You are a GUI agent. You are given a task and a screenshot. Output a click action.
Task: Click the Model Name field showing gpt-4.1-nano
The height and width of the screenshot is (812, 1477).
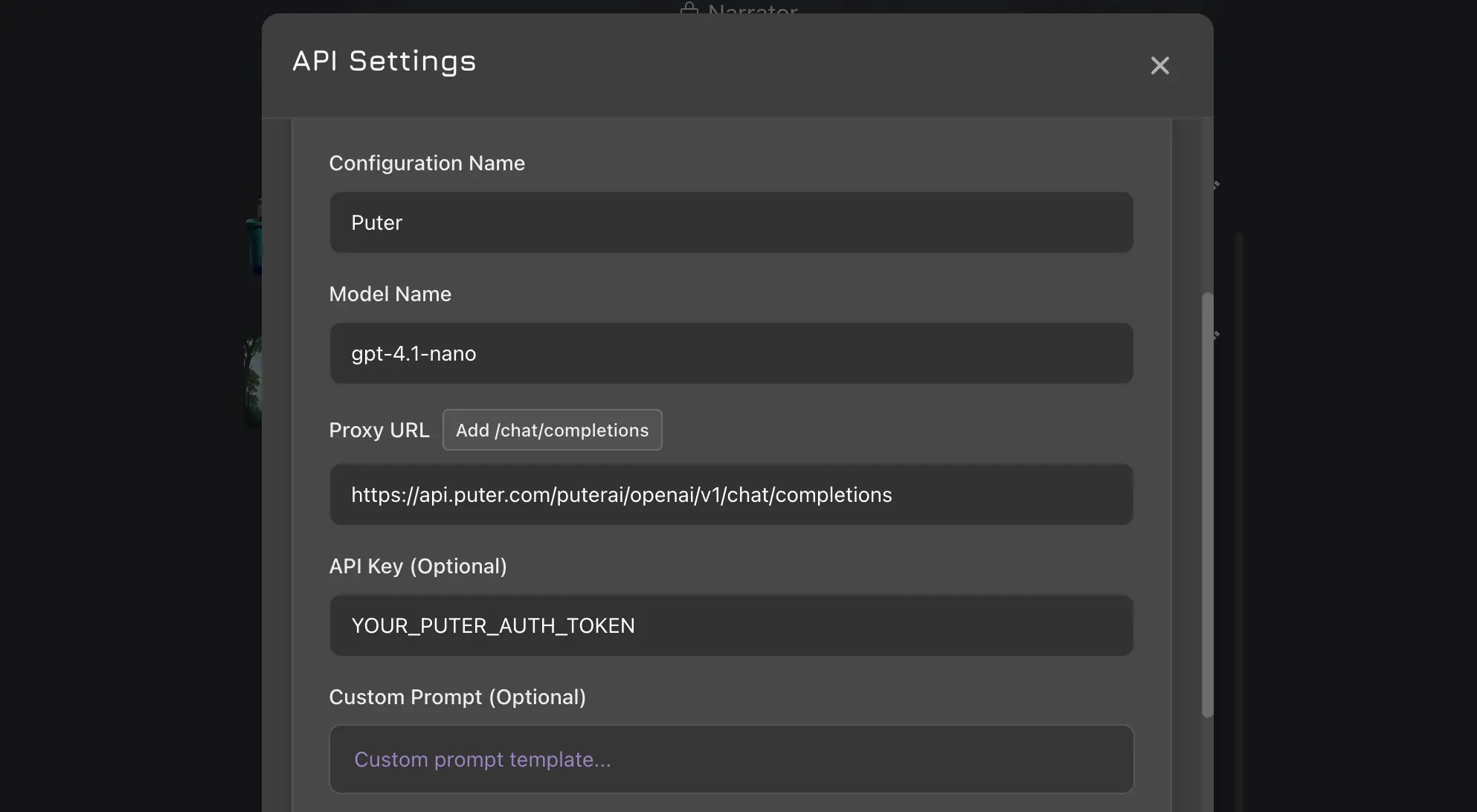(x=731, y=353)
